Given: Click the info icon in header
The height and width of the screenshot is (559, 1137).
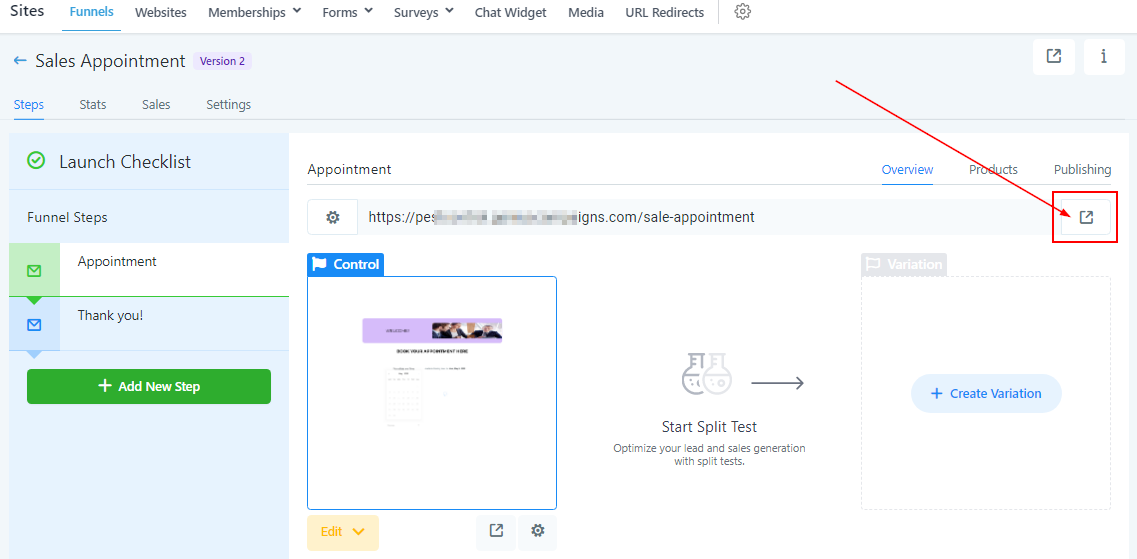Looking at the screenshot, I should click(x=1104, y=57).
